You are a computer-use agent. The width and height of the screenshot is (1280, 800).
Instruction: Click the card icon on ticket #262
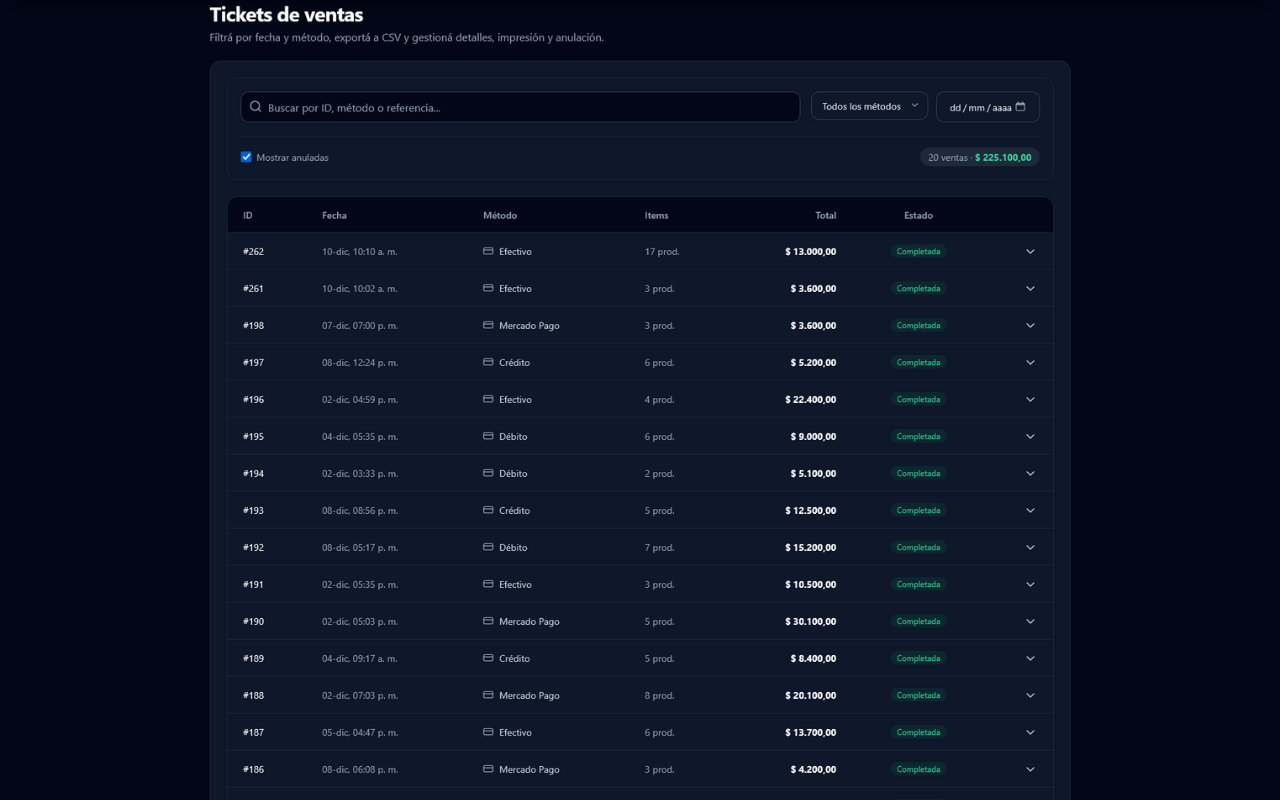[488, 252]
